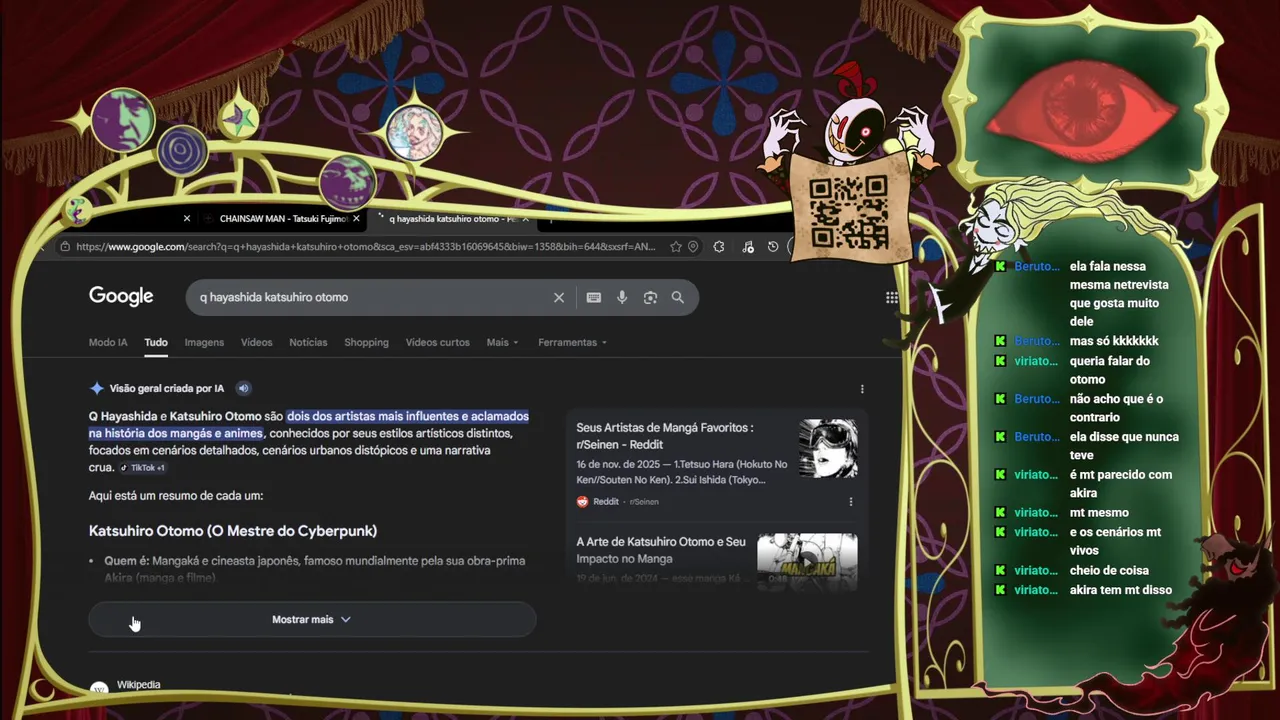Open the Vídeos curtos results tab
The width and height of the screenshot is (1280, 720).
tap(437, 342)
